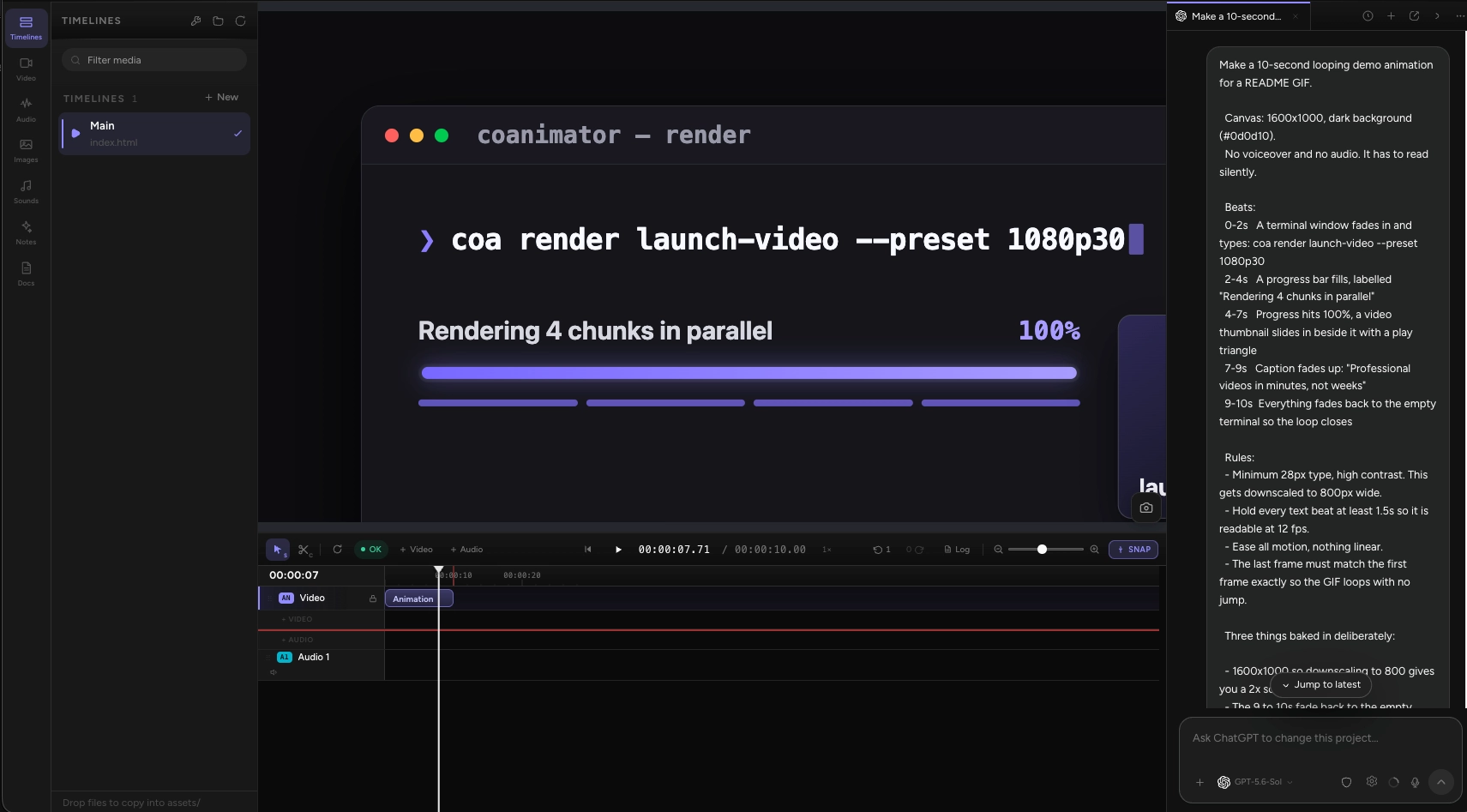Select the pointer selection tool
This screenshot has width=1467, height=812.
click(278, 550)
